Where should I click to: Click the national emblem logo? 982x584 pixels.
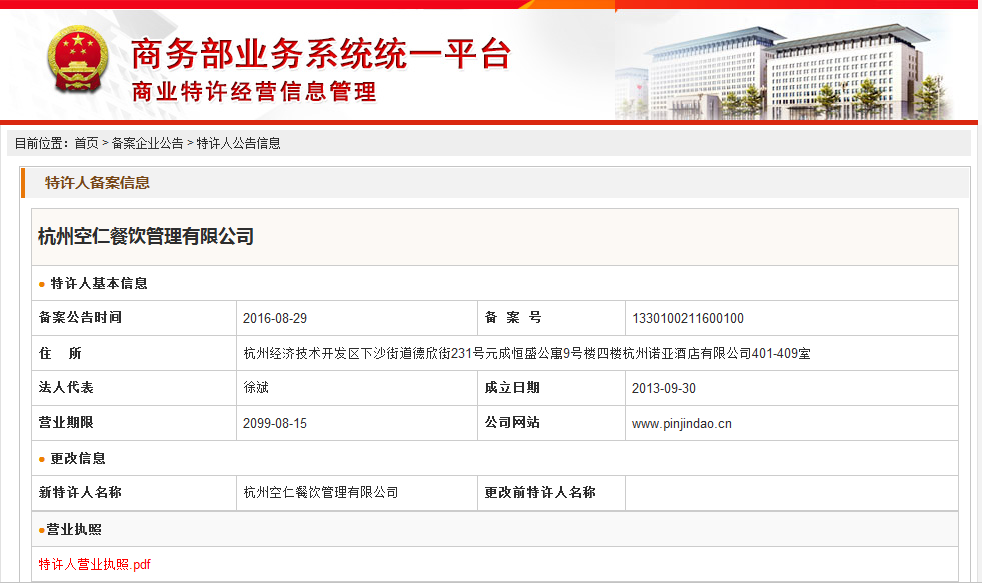[x=78, y=60]
